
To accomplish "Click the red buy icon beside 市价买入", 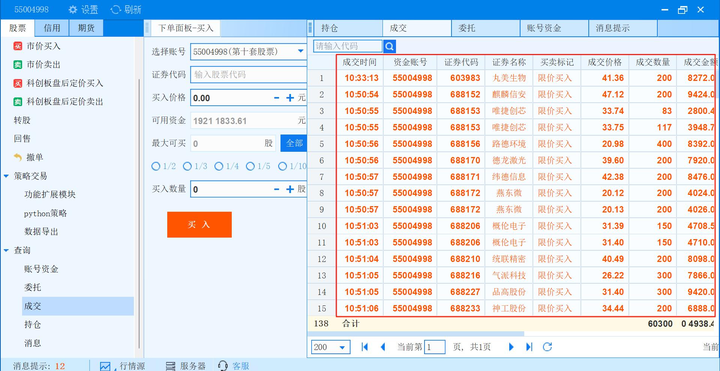I will click(x=17, y=46).
